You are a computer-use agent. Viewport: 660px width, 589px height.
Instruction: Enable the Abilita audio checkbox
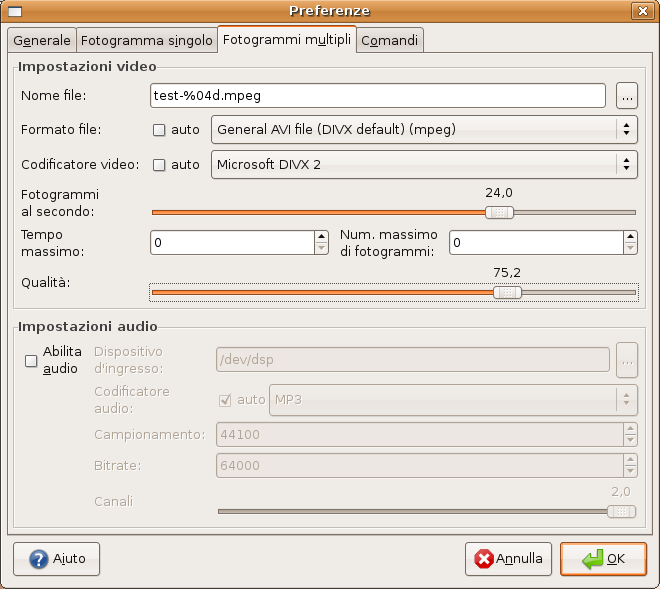click(x=31, y=361)
